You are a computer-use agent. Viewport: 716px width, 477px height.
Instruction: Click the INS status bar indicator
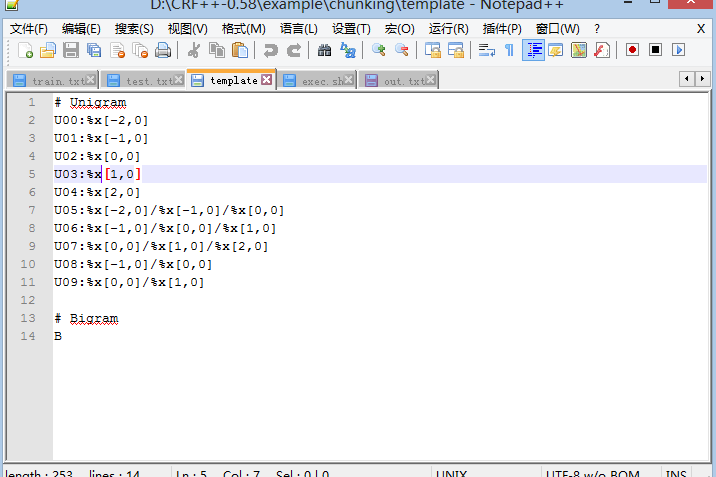point(676,474)
